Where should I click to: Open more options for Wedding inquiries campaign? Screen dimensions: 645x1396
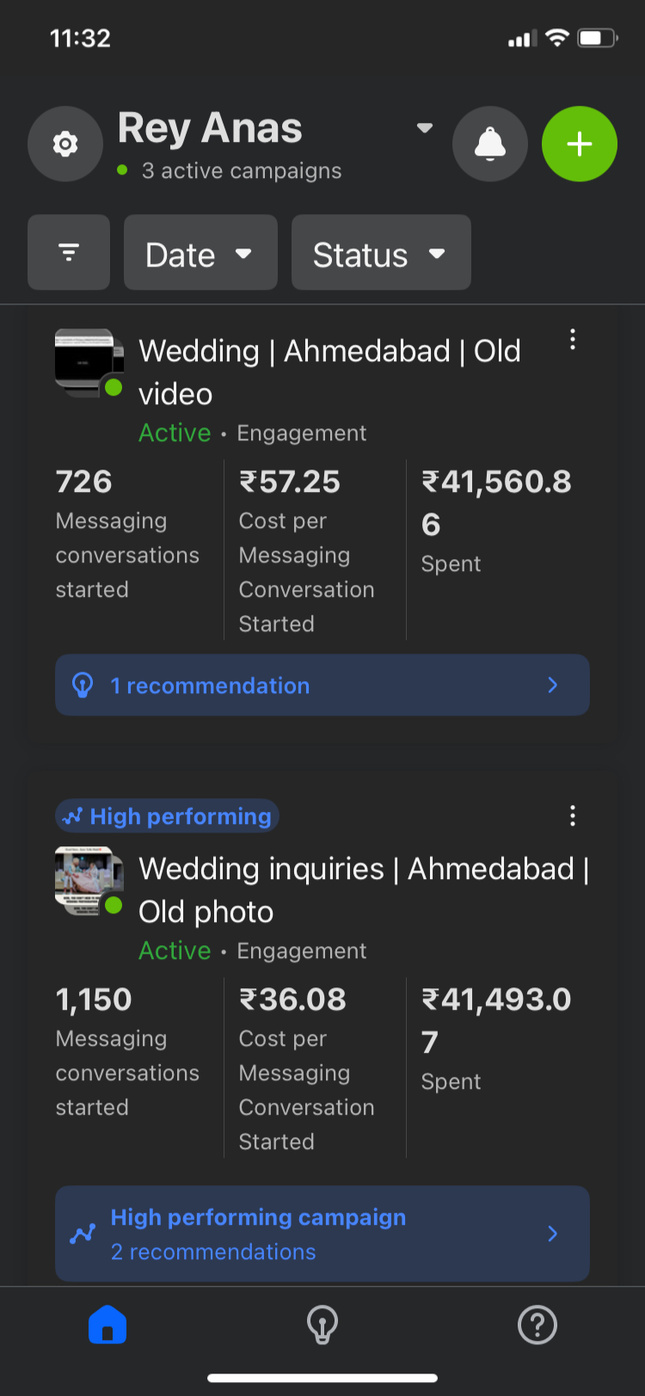572,816
